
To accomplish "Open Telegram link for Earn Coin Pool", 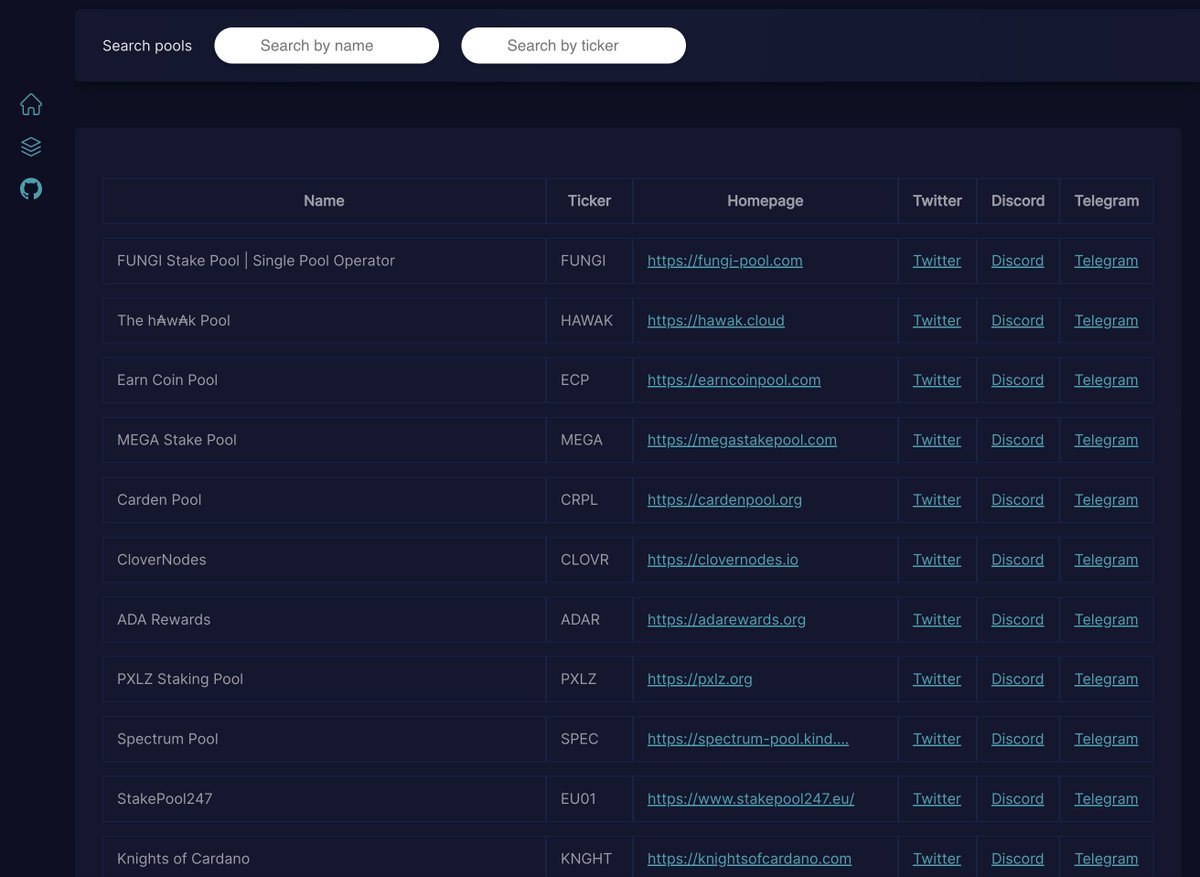I will pos(1106,380).
